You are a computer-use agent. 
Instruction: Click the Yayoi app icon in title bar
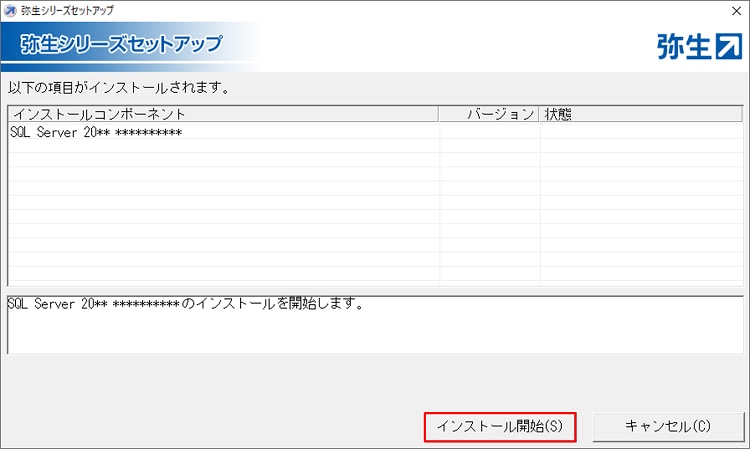click(10, 11)
